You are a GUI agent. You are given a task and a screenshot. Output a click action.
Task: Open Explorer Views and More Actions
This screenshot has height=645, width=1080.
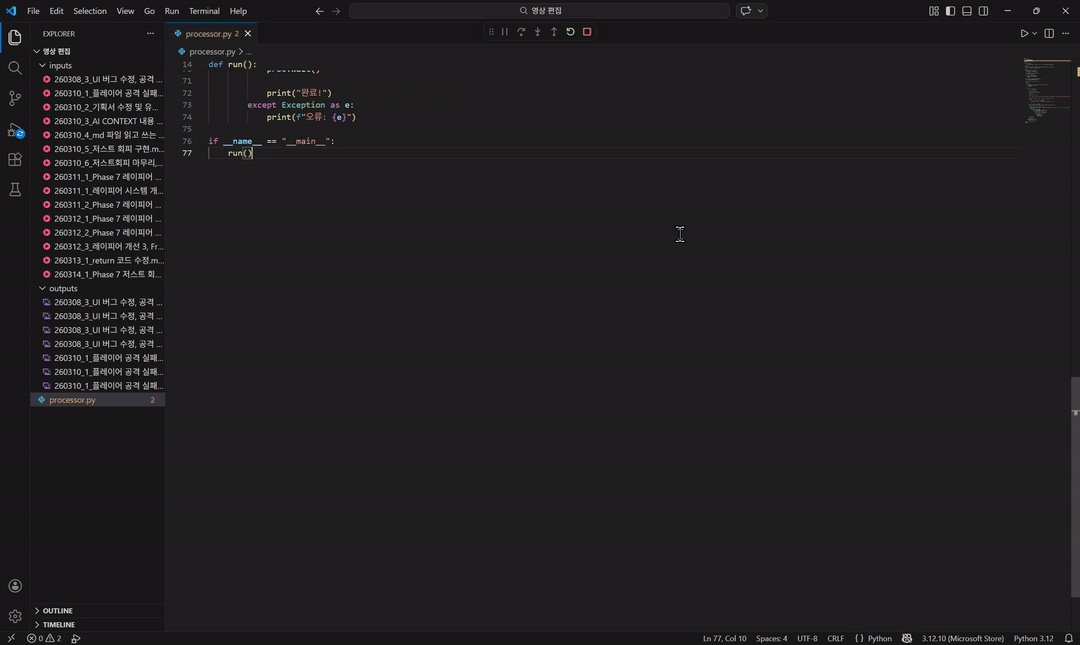click(150, 33)
